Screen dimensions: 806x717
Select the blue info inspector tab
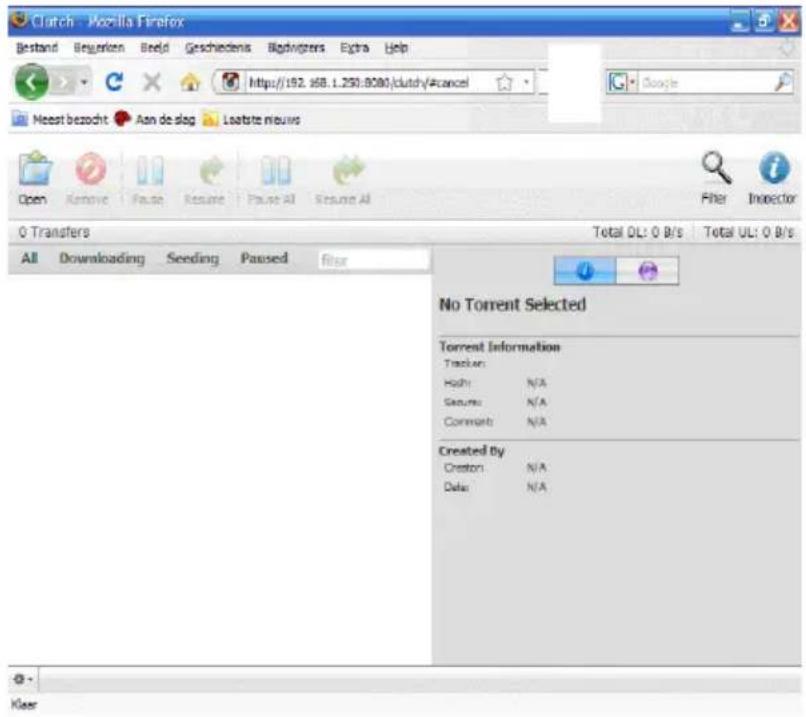point(585,270)
